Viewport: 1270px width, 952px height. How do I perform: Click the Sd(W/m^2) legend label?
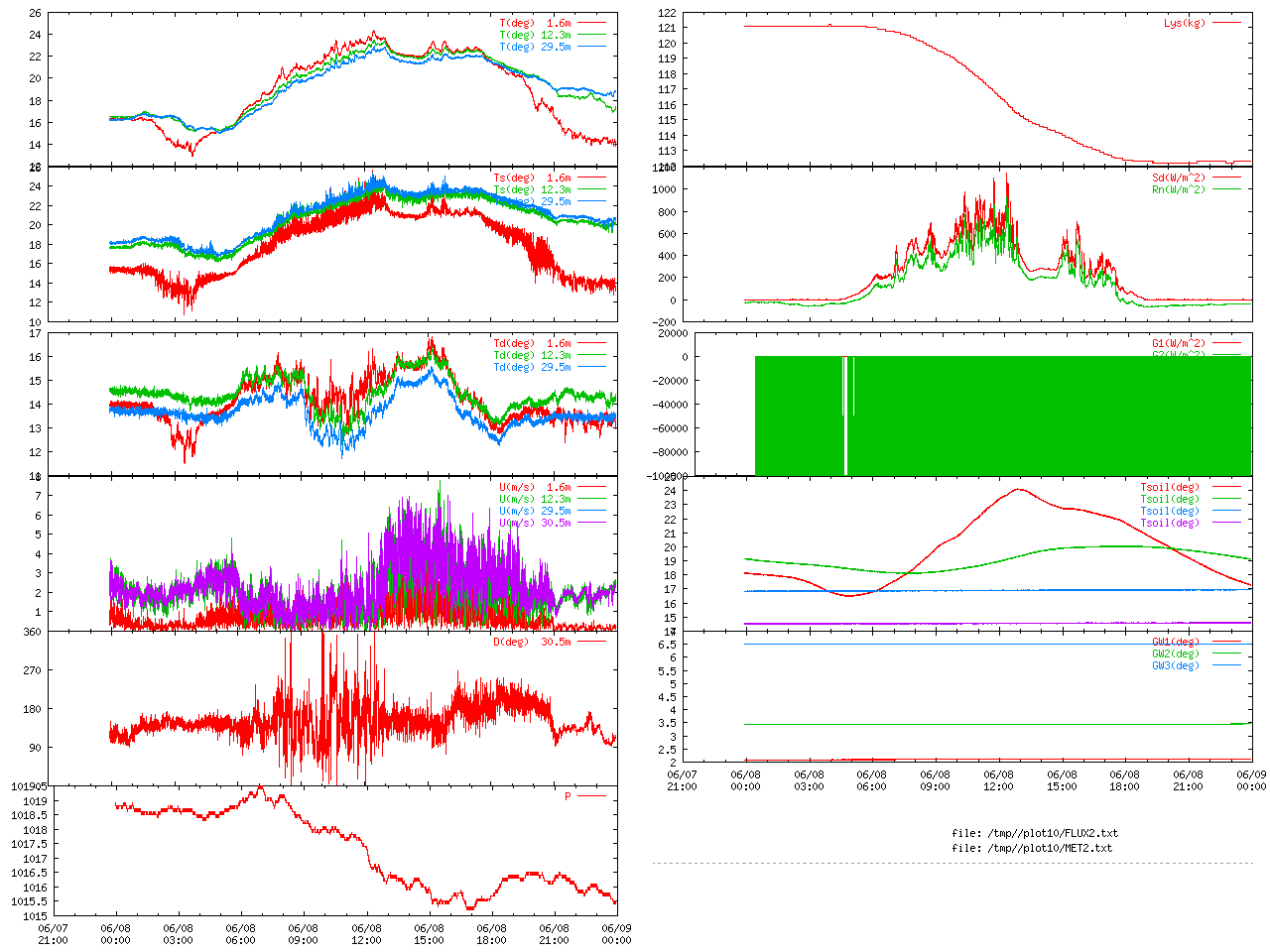pos(1178,178)
